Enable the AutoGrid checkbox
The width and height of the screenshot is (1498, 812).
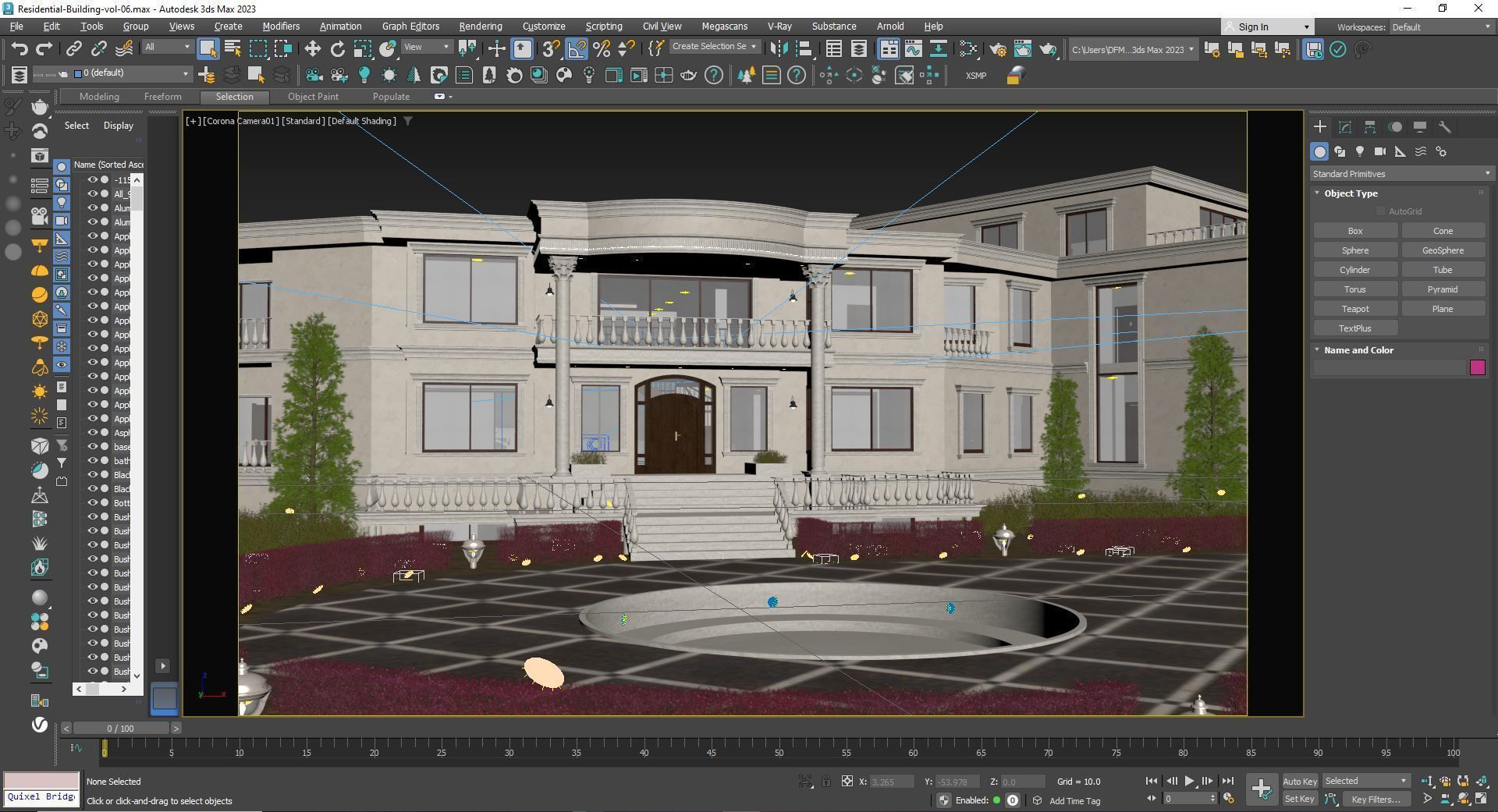pos(1381,211)
